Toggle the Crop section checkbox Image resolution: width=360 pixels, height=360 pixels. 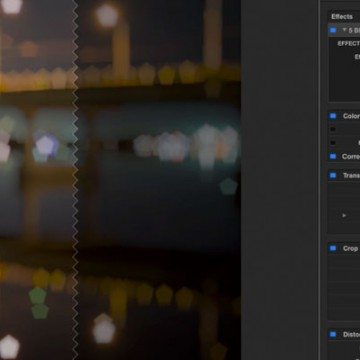point(333,248)
